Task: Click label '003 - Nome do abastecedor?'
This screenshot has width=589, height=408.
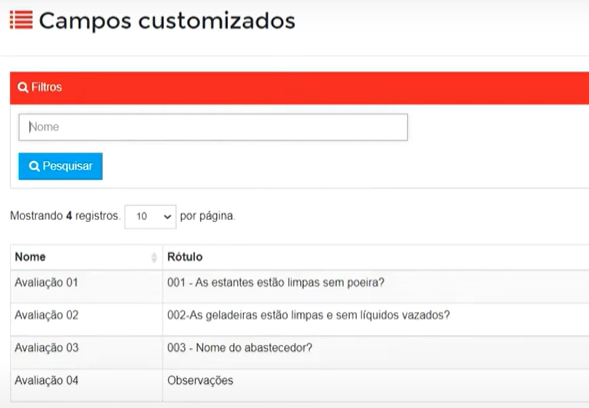Action: 240,348
